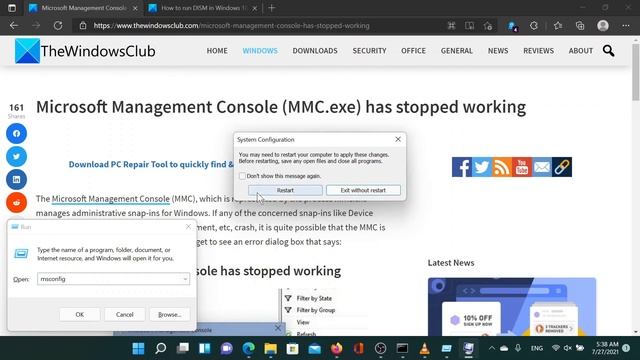Click the chain link icon on right
The image size is (640, 360).
pos(562,167)
